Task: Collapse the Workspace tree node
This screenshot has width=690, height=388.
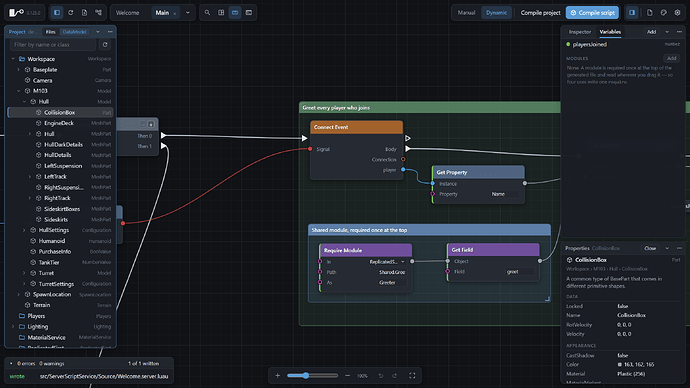Action: click(13, 59)
